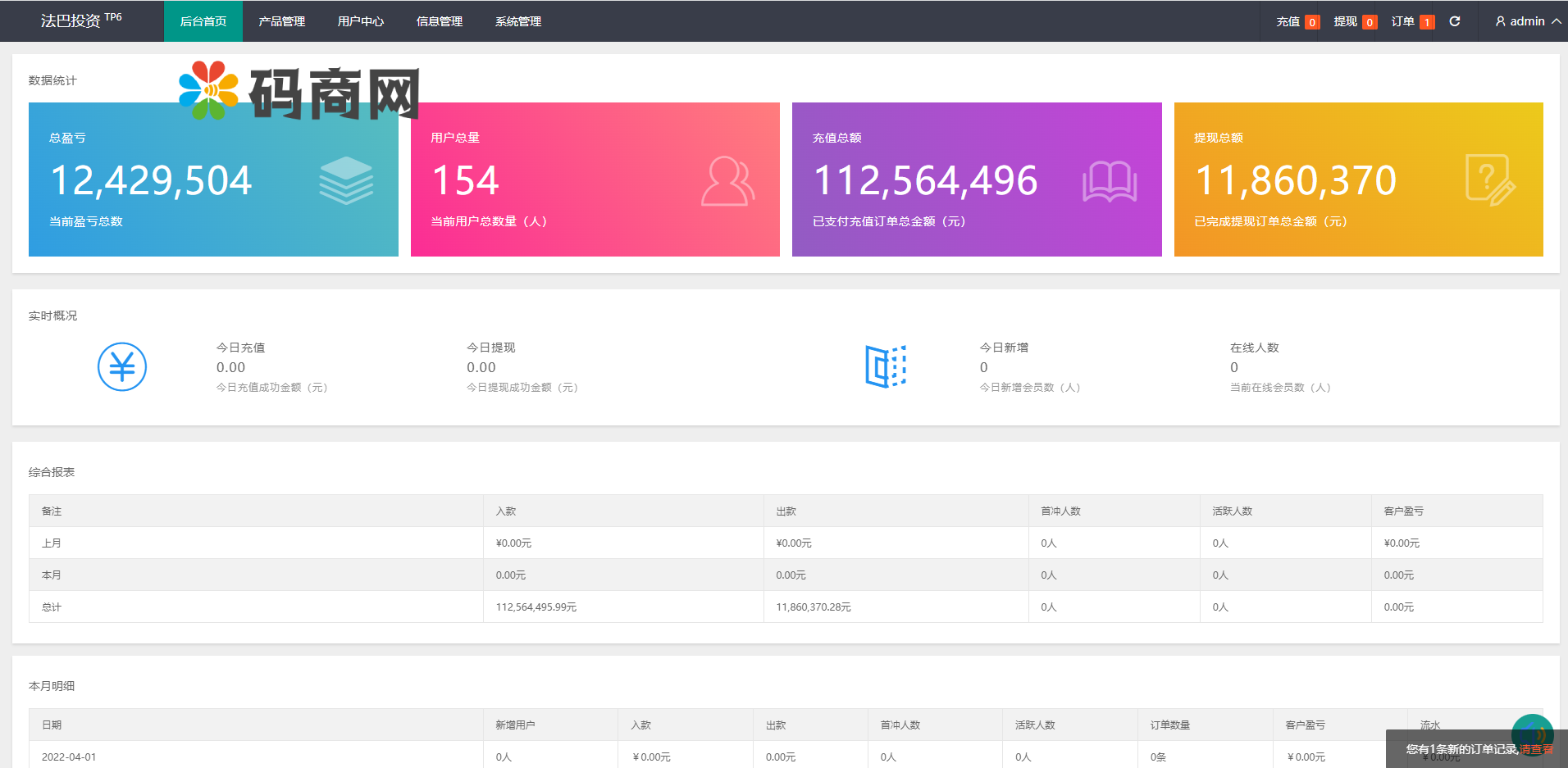1568x768 pixels.
Task: Click the blue yen circle icon
Action: tap(122, 366)
